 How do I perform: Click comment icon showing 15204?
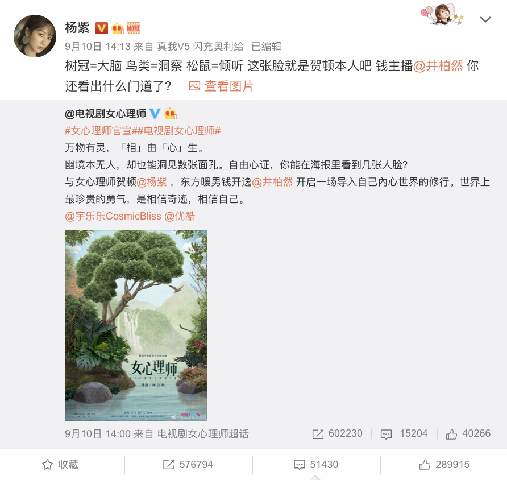[386, 433]
